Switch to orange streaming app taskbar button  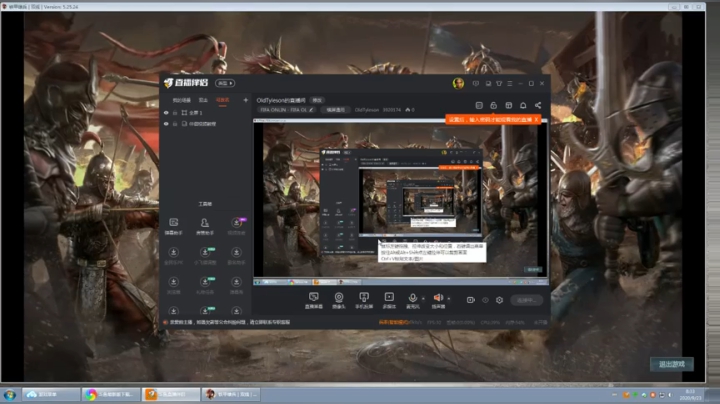[171, 394]
